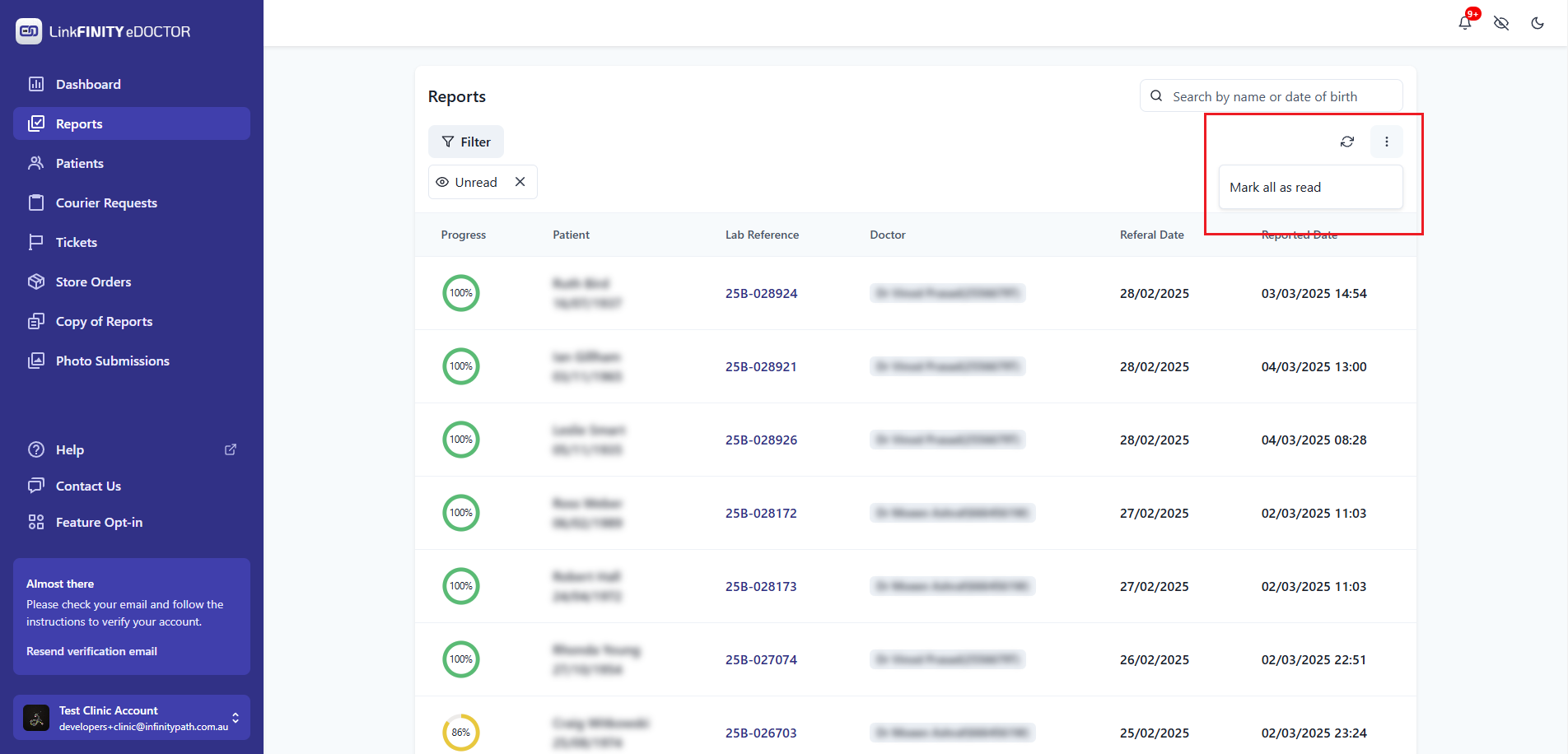Open Store Orders in sidebar
The height and width of the screenshot is (754, 1568).
[93, 282]
